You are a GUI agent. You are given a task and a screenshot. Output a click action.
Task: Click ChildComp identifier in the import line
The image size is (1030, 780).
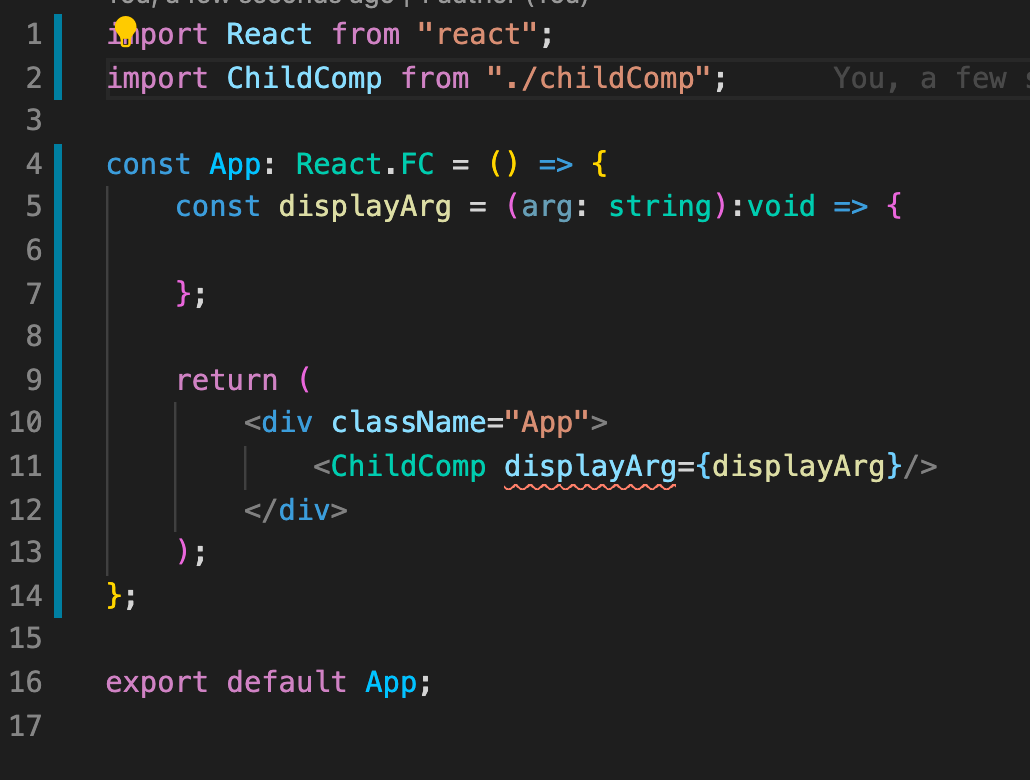[304, 78]
